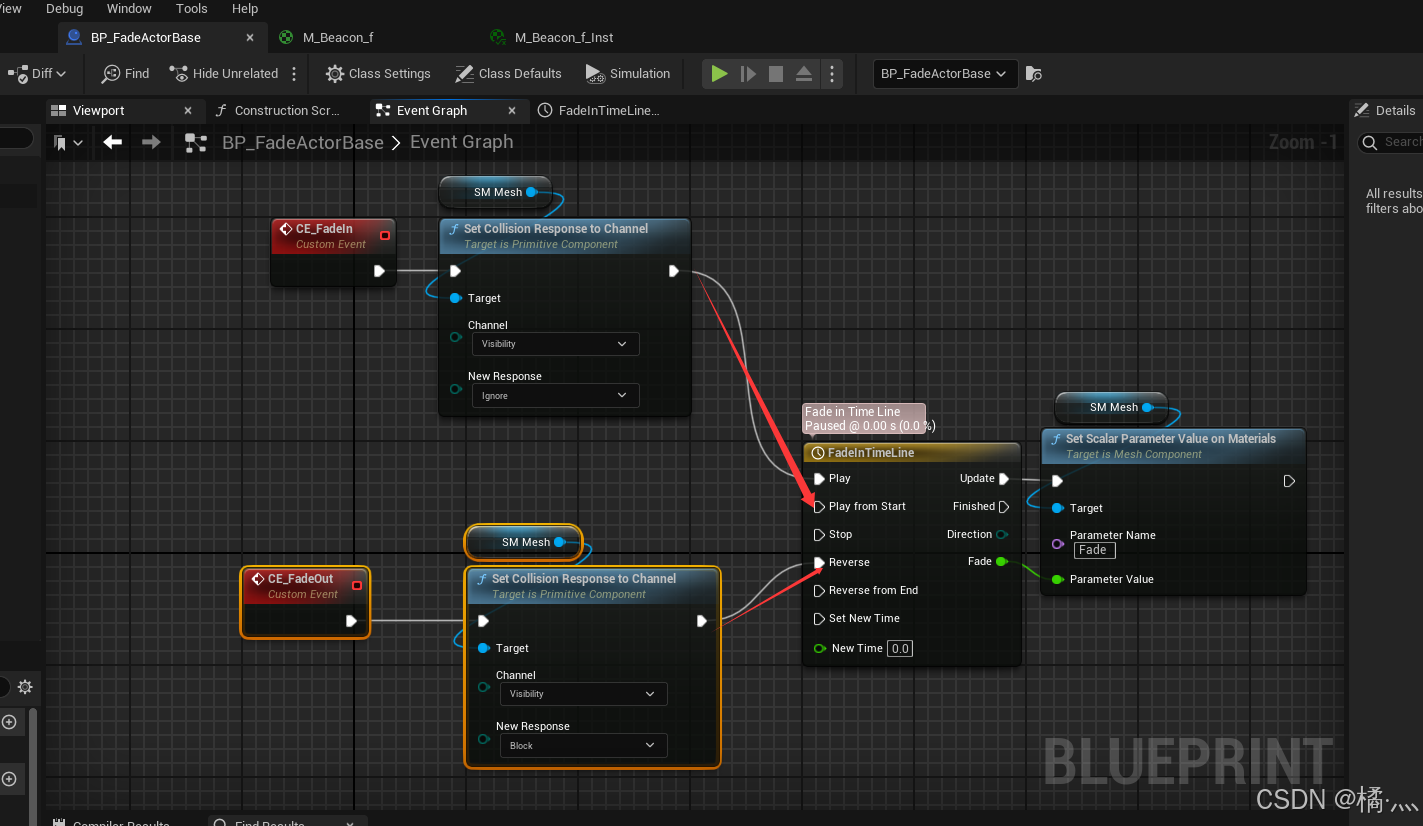Close the Event Graph tab
The width and height of the screenshot is (1423, 826).
coord(512,110)
